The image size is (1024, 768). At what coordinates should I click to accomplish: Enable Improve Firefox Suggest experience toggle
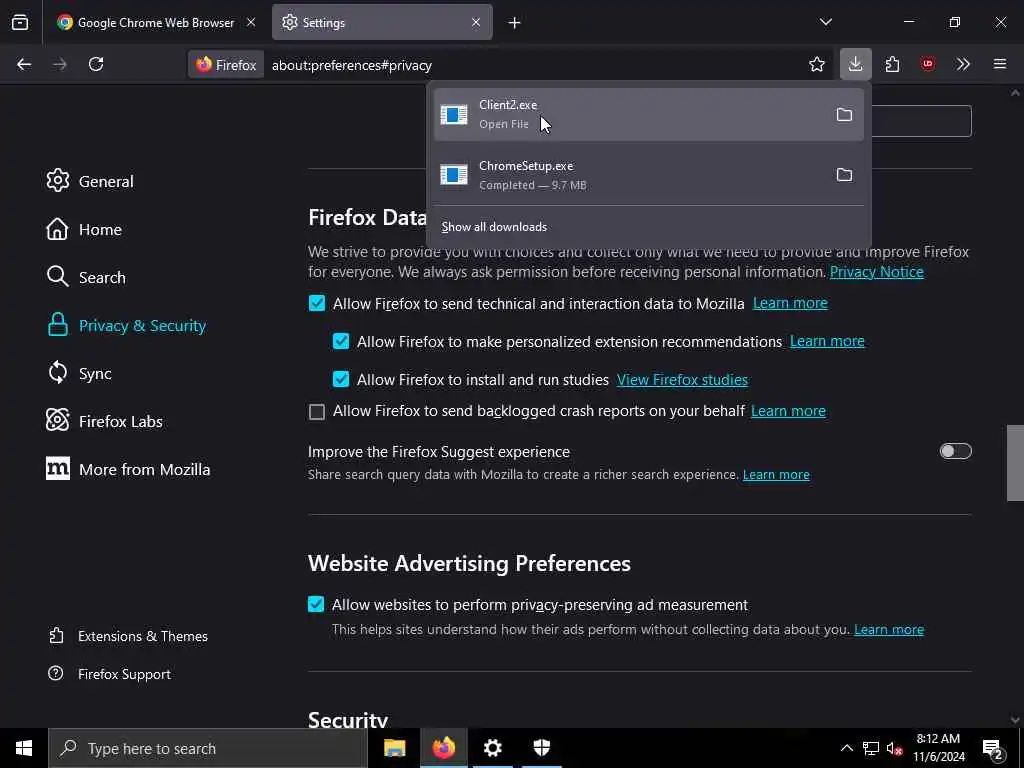point(955,451)
